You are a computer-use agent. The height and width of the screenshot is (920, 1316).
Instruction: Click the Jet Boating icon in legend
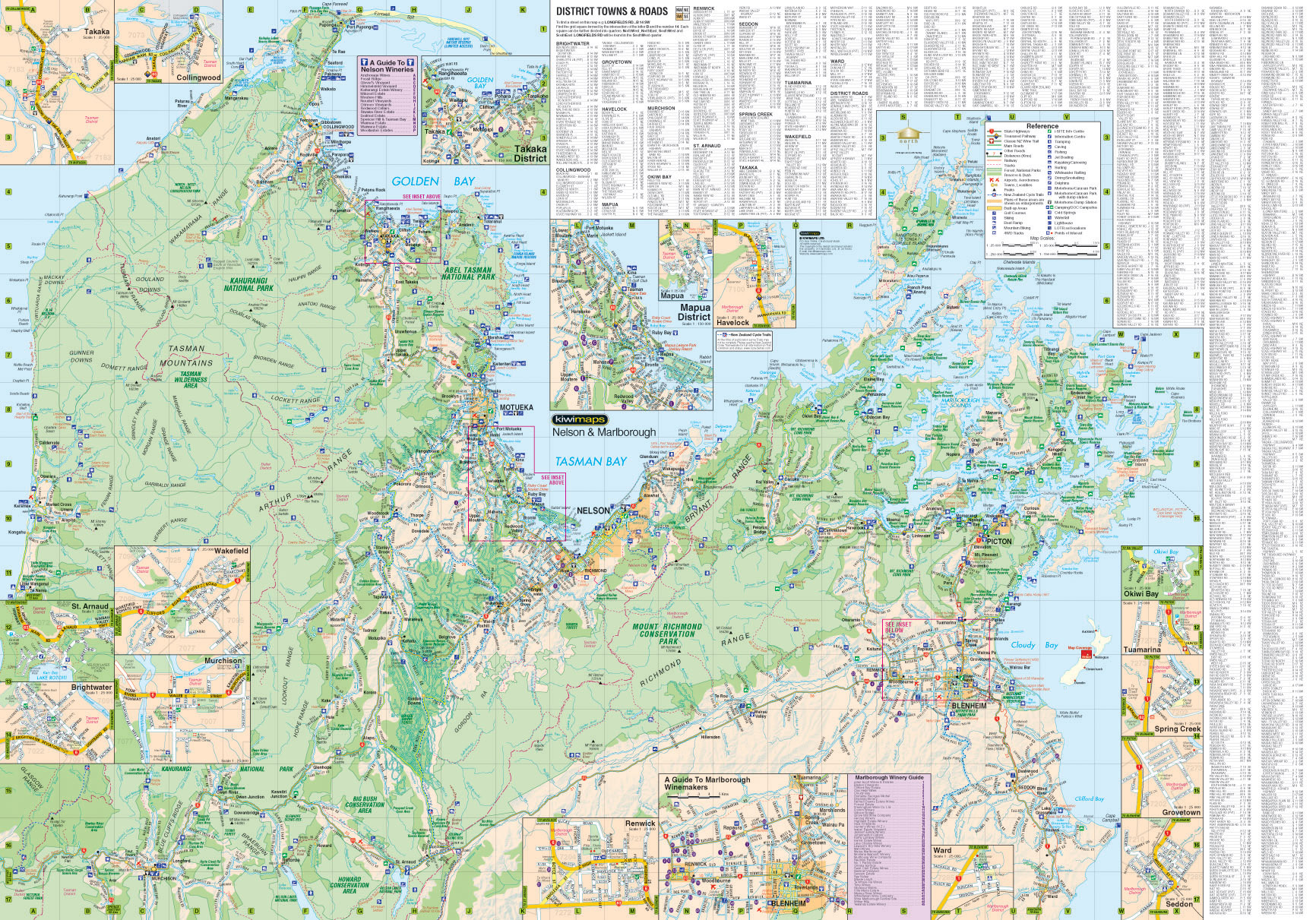(1049, 157)
